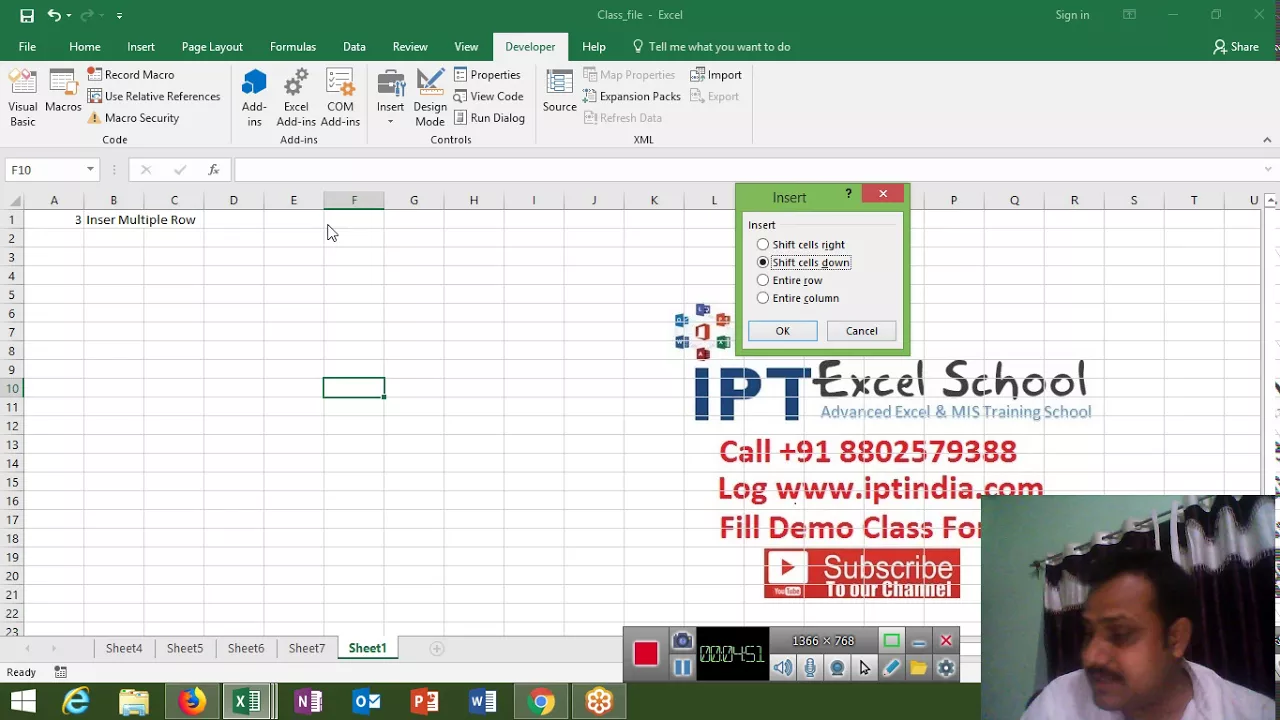
Task: Open the Add-ins store button
Action: click(254, 98)
